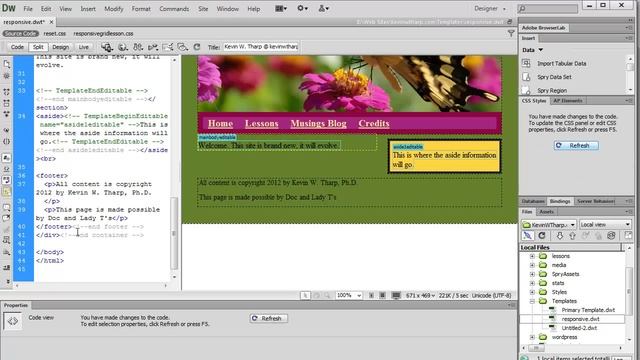Viewport: 640px width, 360px height.
Task: Switch to desktop size monitor icon
Action: pyautogui.click(x=396, y=296)
